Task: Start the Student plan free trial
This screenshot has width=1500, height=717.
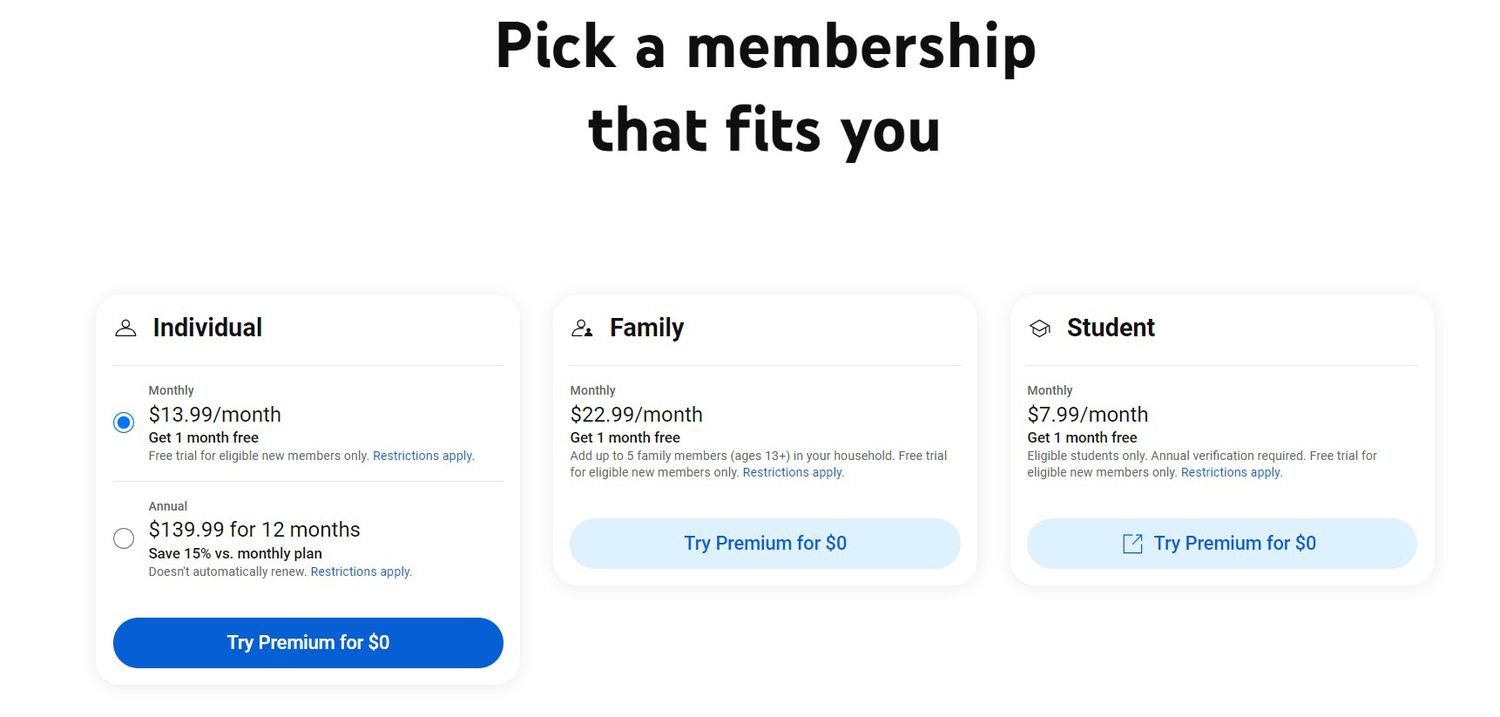Action: pyautogui.click(x=1221, y=543)
